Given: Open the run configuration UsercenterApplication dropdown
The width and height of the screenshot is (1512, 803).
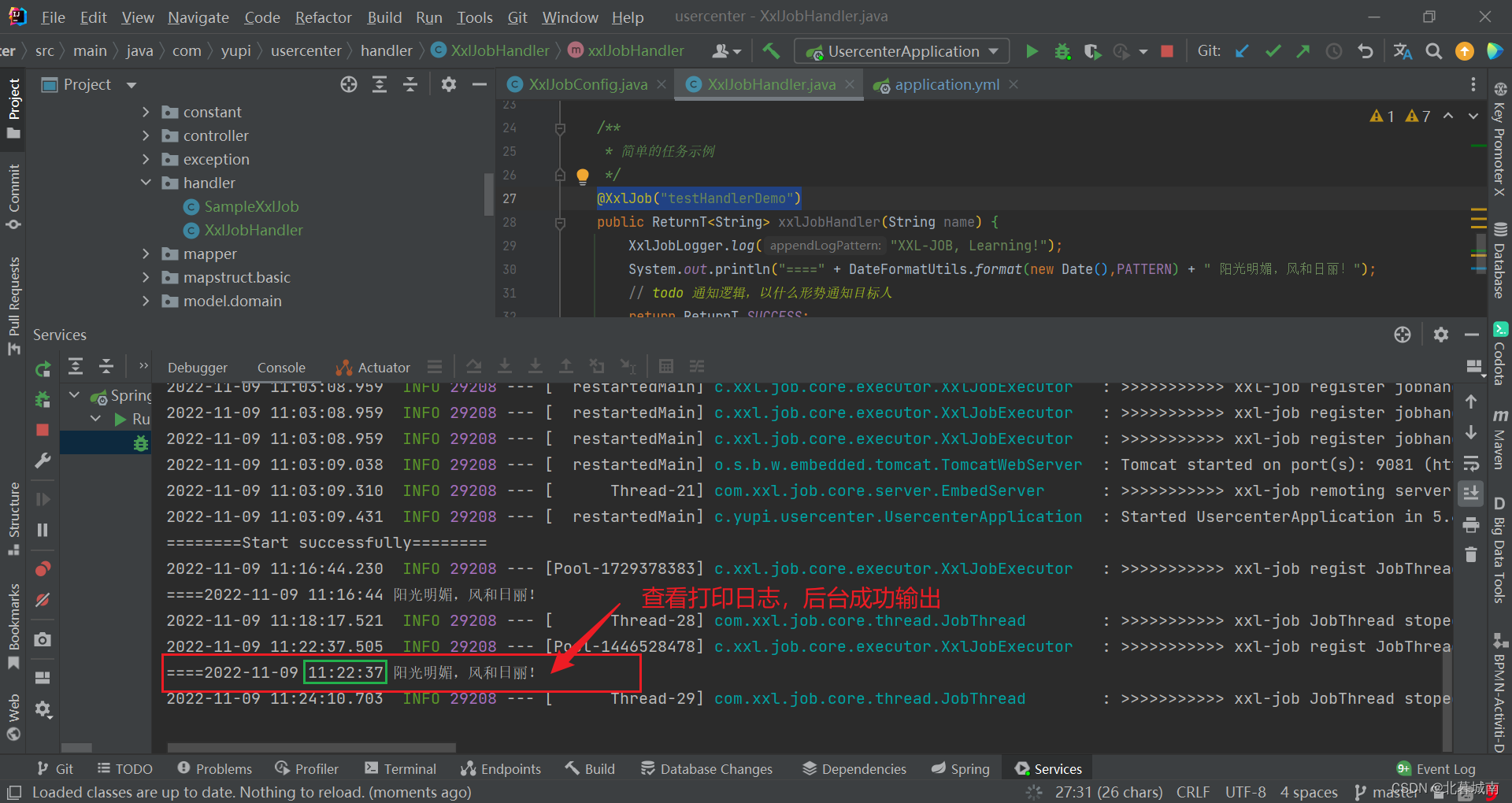Looking at the screenshot, I should (x=901, y=51).
